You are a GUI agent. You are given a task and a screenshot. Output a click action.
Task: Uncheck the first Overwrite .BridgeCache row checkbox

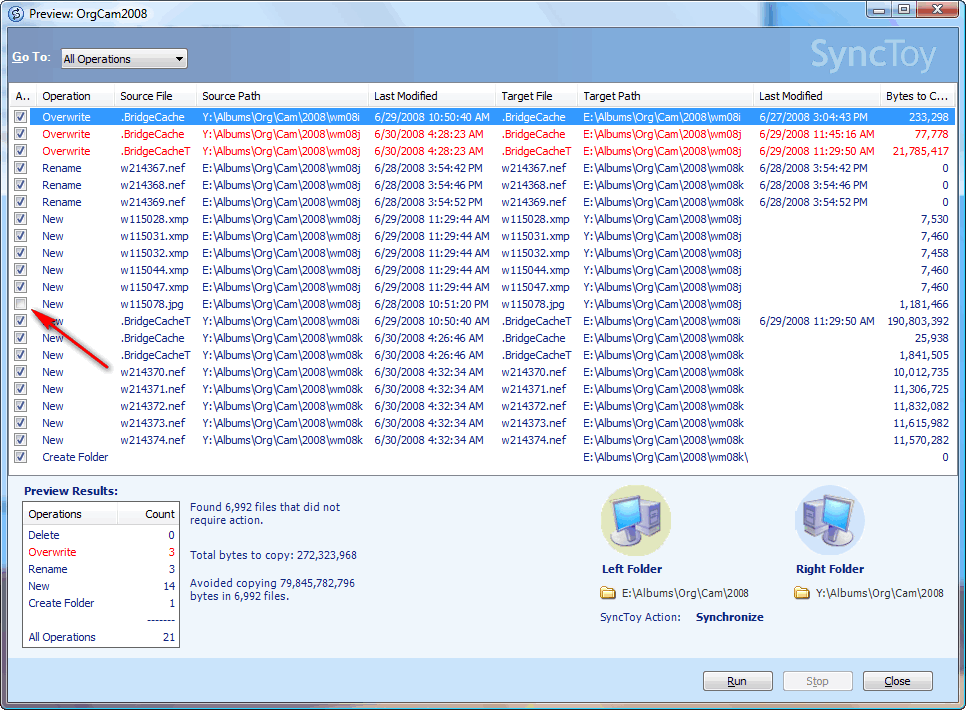[x=21, y=116]
